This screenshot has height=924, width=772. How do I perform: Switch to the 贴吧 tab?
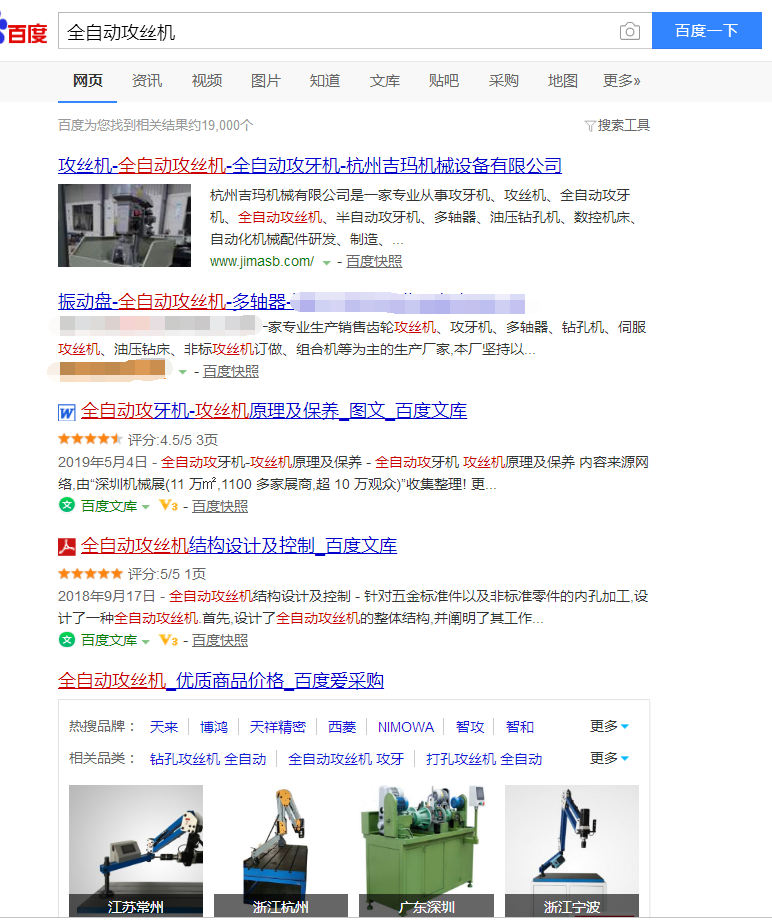443,81
